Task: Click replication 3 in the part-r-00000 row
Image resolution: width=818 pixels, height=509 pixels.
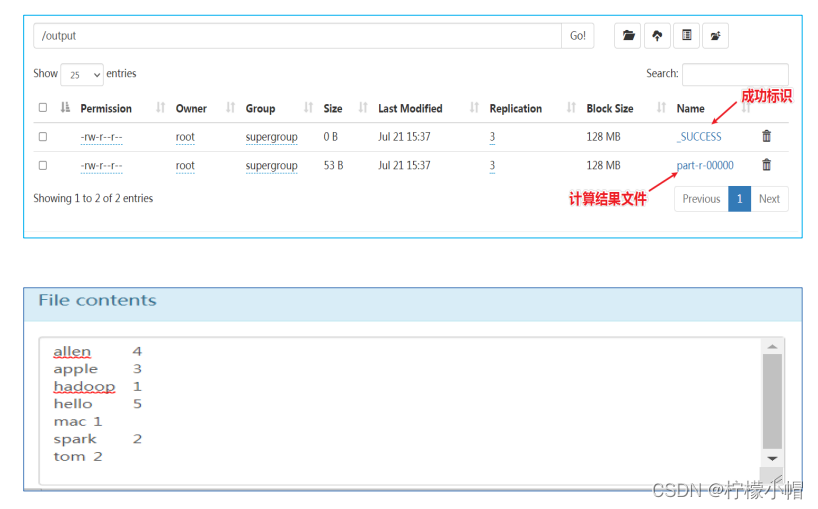Action: click(x=492, y=166)
